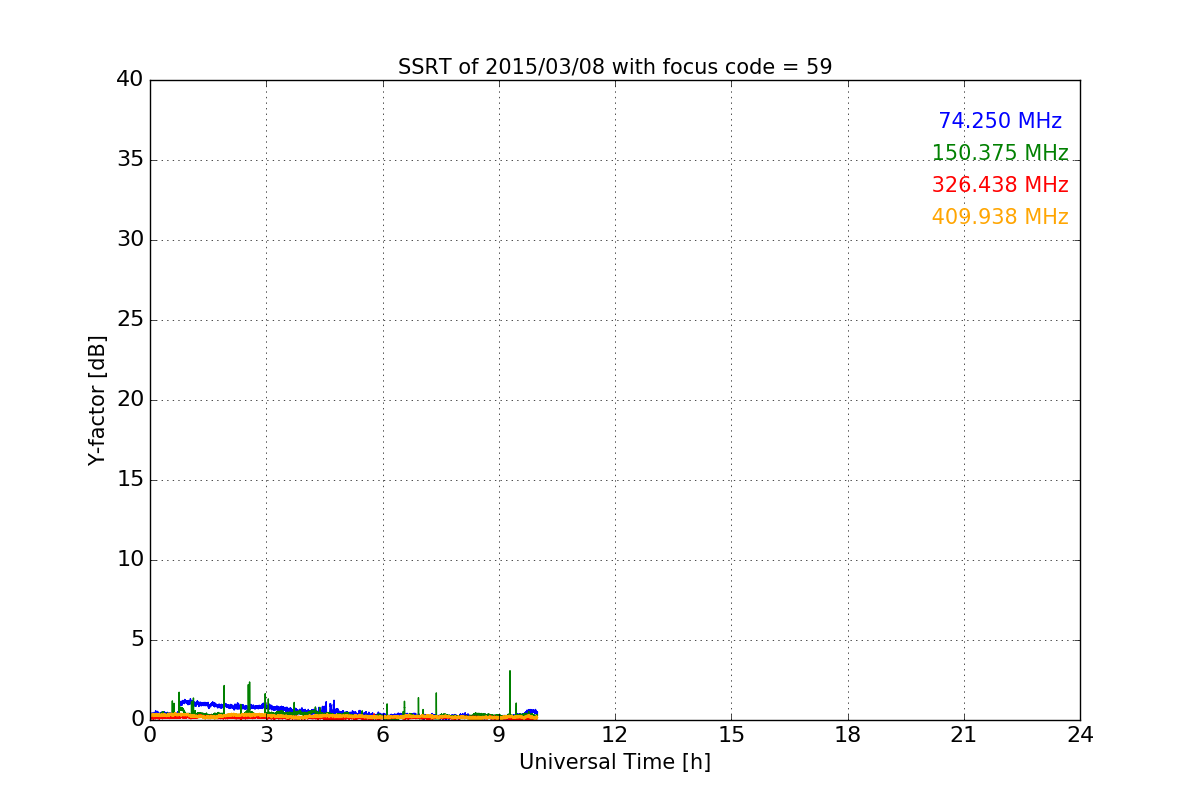This screenshot has width=1200, height=800.
Task: Click the x-axis tick label 24
Action: tap(1080, 735)
